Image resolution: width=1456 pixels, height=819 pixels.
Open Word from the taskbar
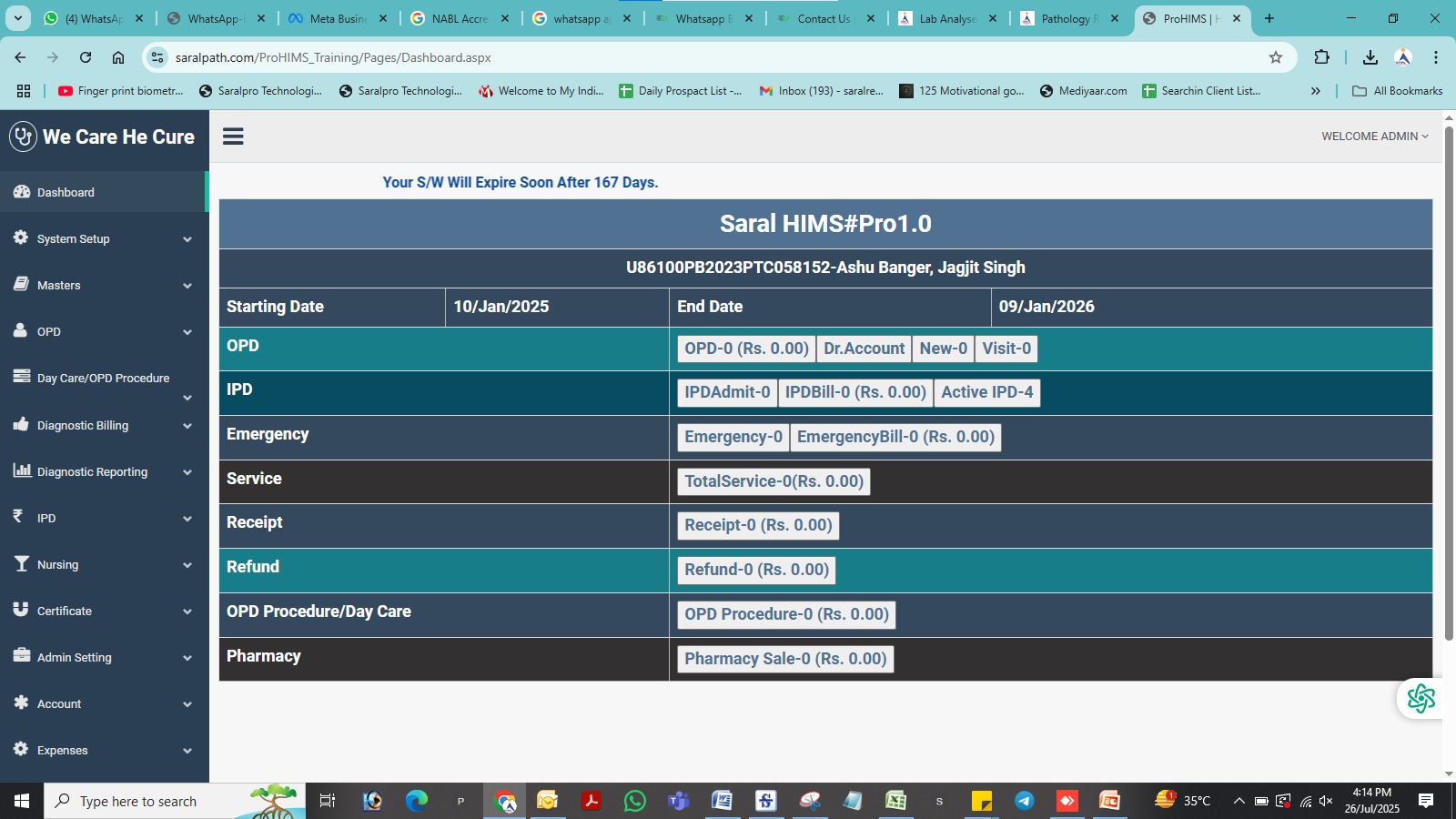click(x=722, y=801)
